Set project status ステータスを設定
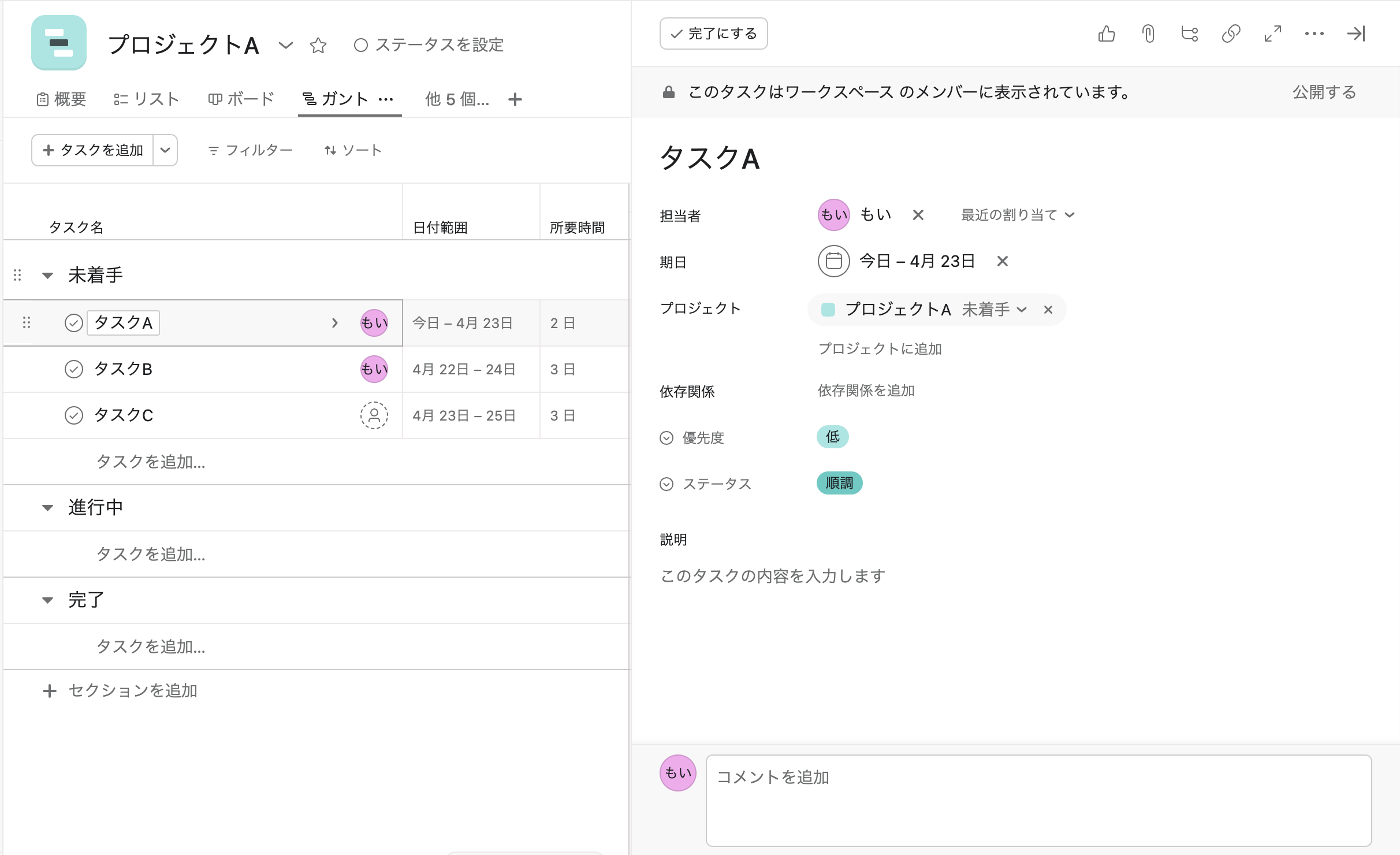The height and width of the screenshot is (855, 1400). (429, 45)
